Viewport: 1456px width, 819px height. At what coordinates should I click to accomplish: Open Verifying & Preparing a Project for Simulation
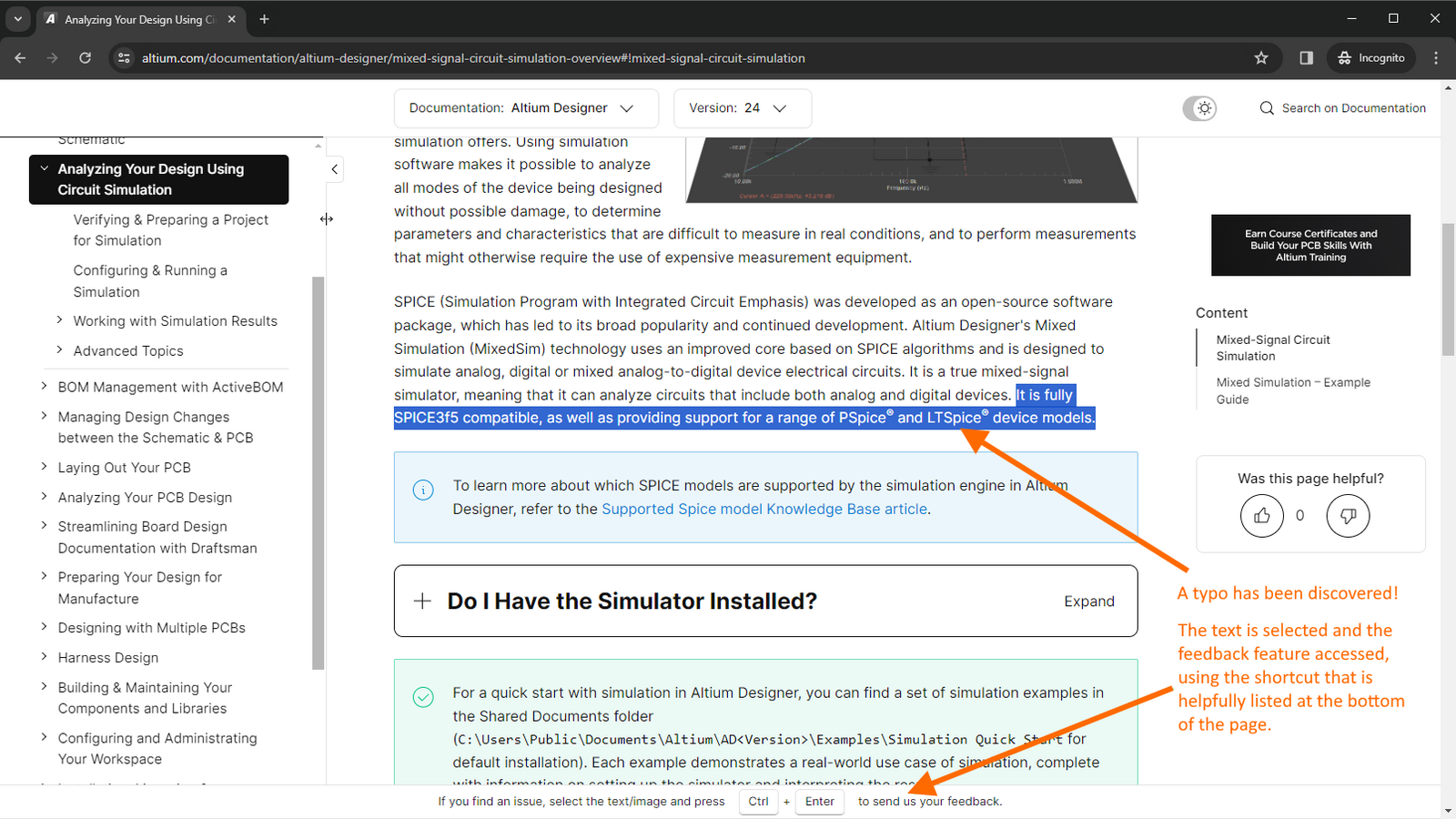[170, 230]
